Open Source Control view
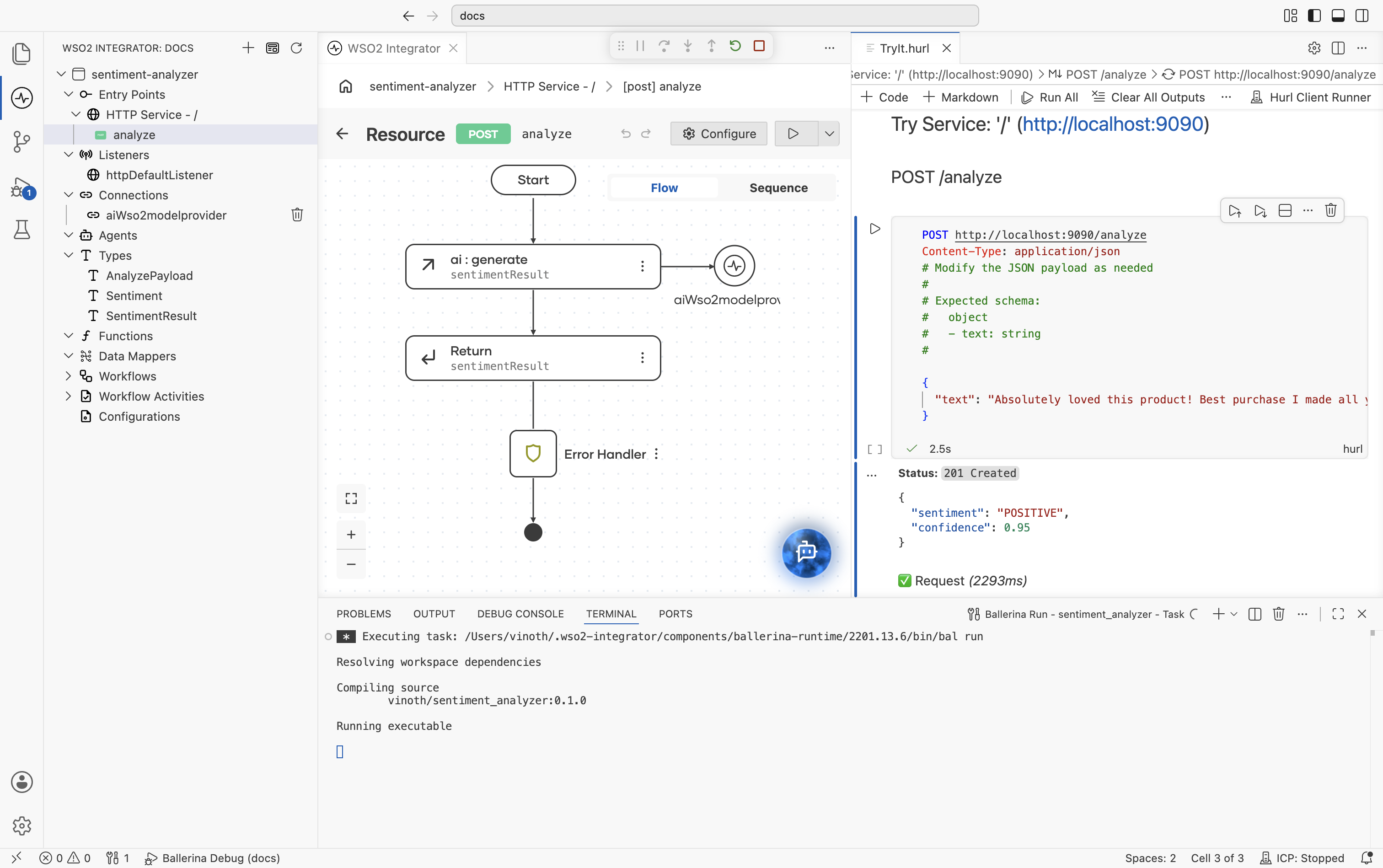 (22, 141)
